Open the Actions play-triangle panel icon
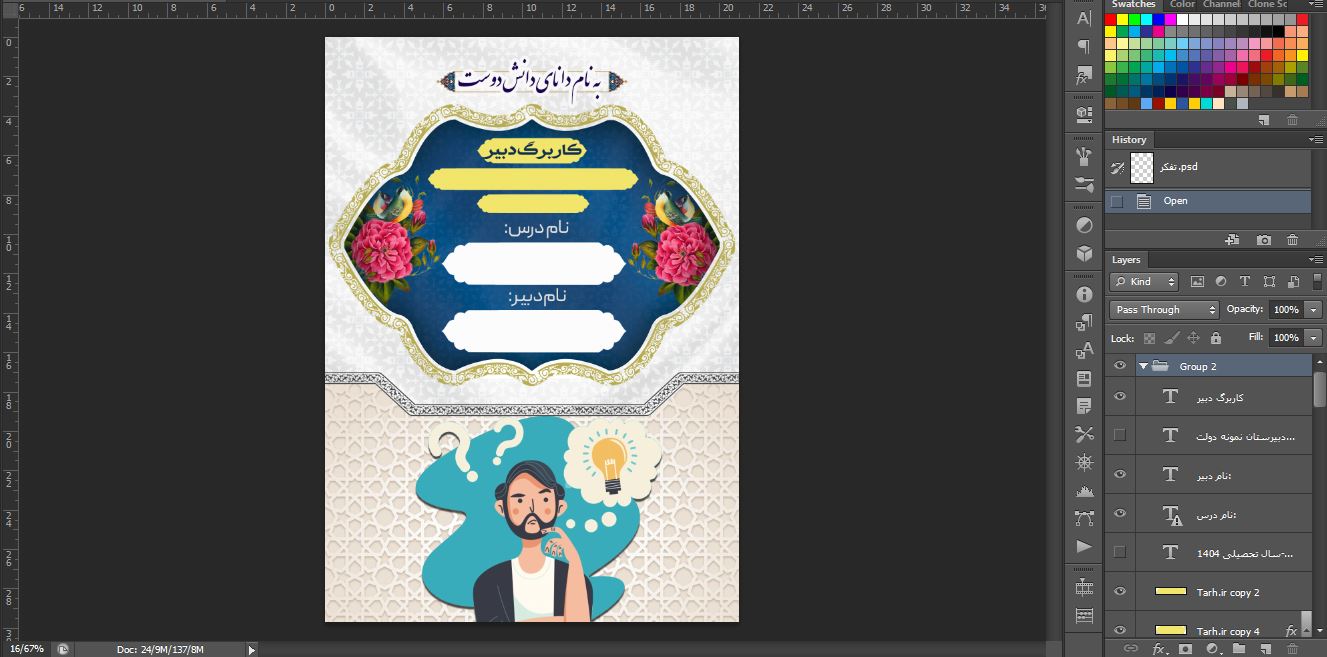 [1084, 546]
